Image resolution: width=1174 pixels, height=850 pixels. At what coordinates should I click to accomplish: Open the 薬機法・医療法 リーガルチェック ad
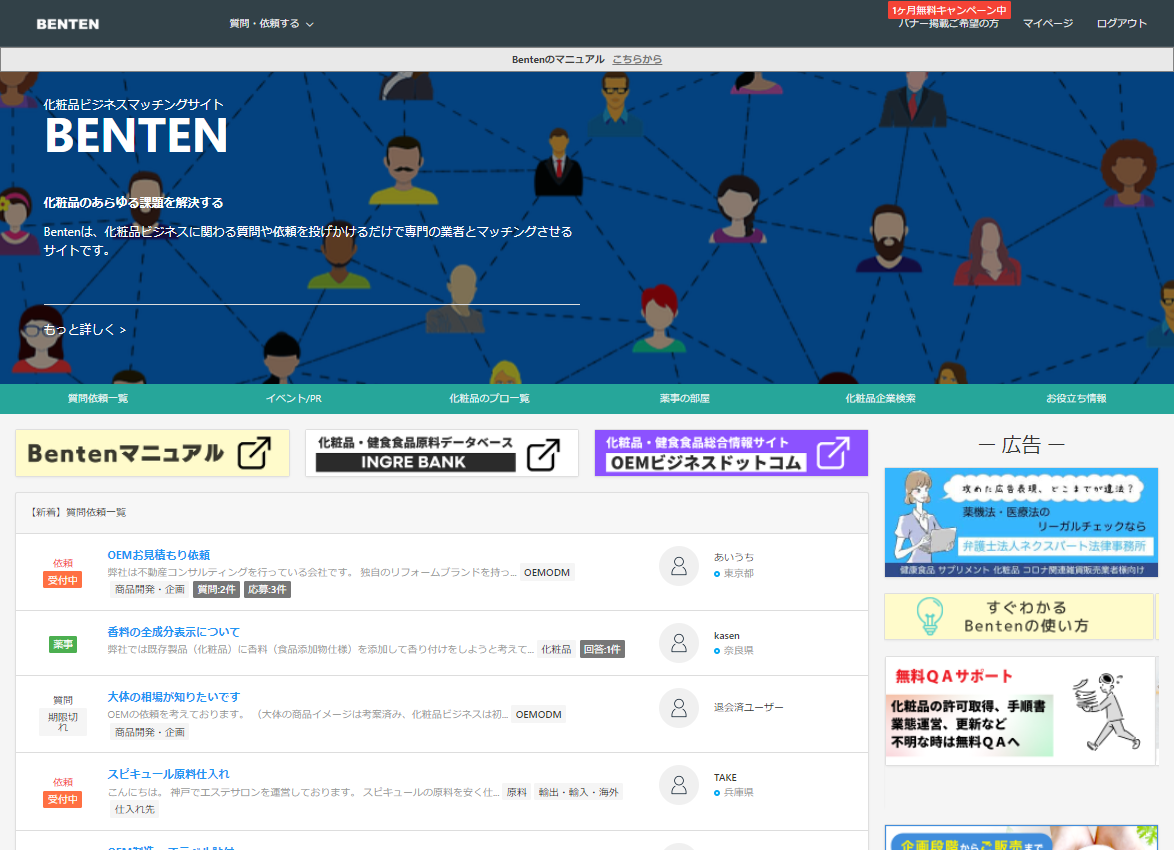pyautogui.click(x=1021, y=523)
